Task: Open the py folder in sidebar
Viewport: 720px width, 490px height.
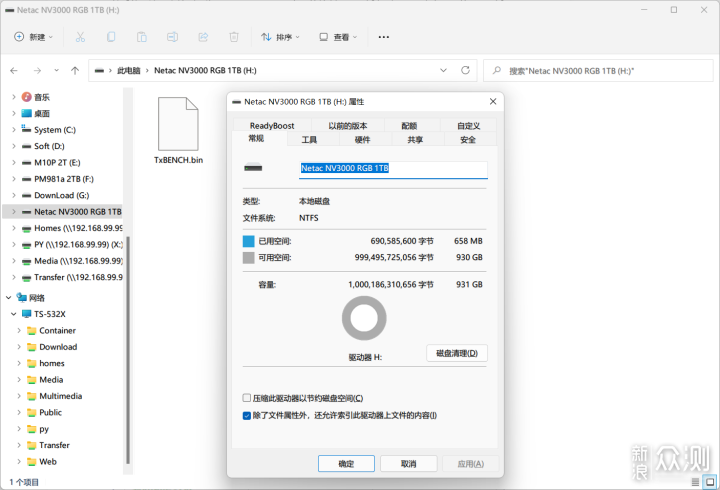Action: 44,429
